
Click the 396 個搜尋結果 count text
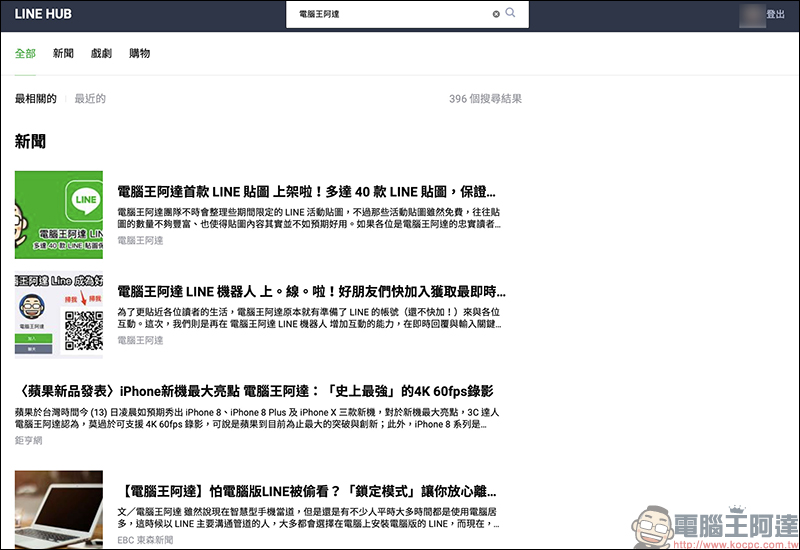[485, 99]
